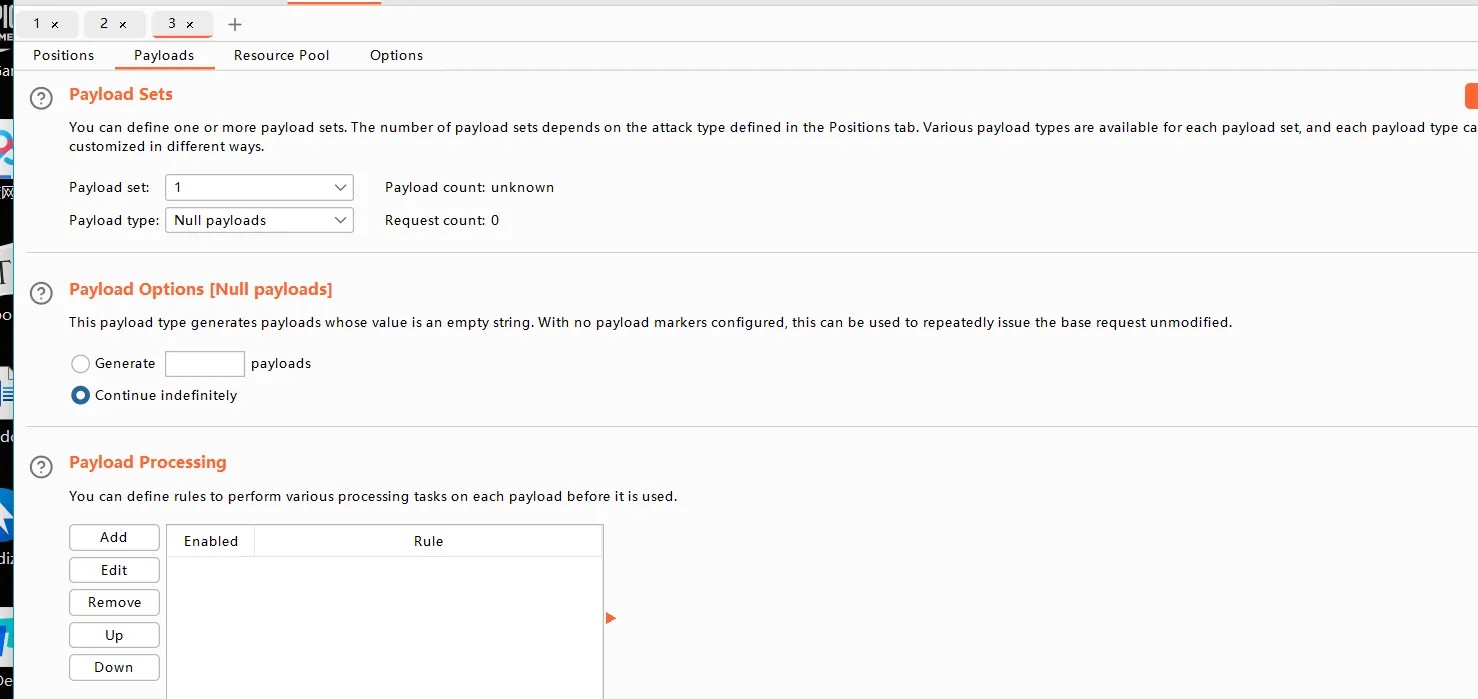Click the Edit rule button
The height and width of the screenshot is (699, 1478).
tap(114, 570)
